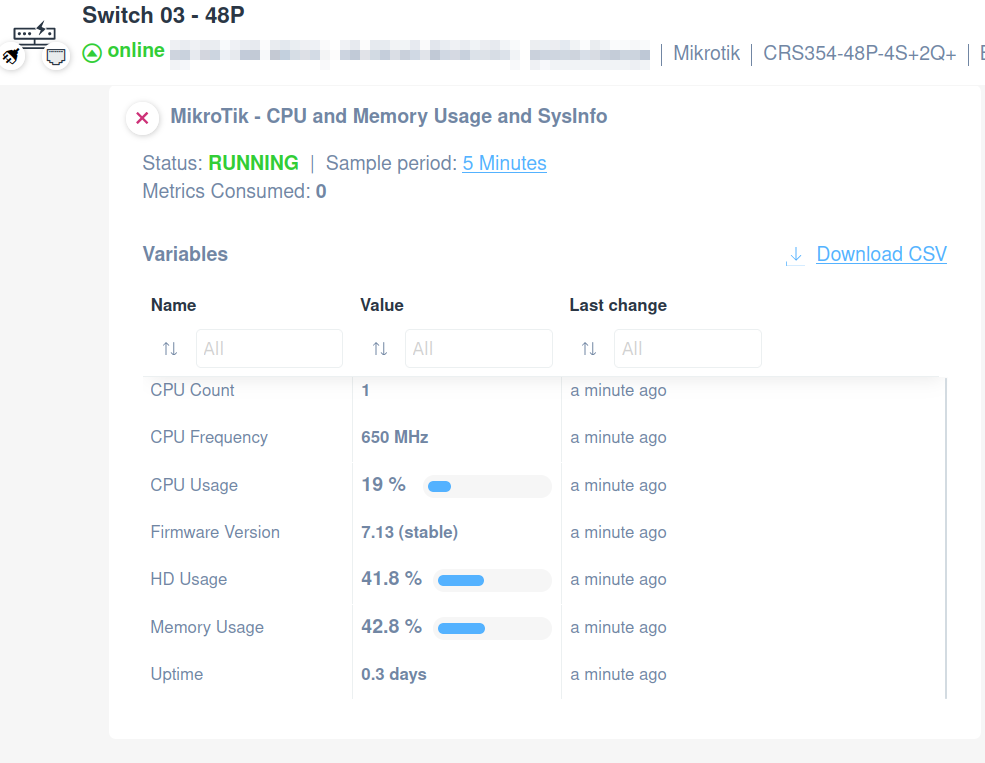This screenshot has width=985, height=763.
Task: Select the Uptime row name
Action: [177, 674]
